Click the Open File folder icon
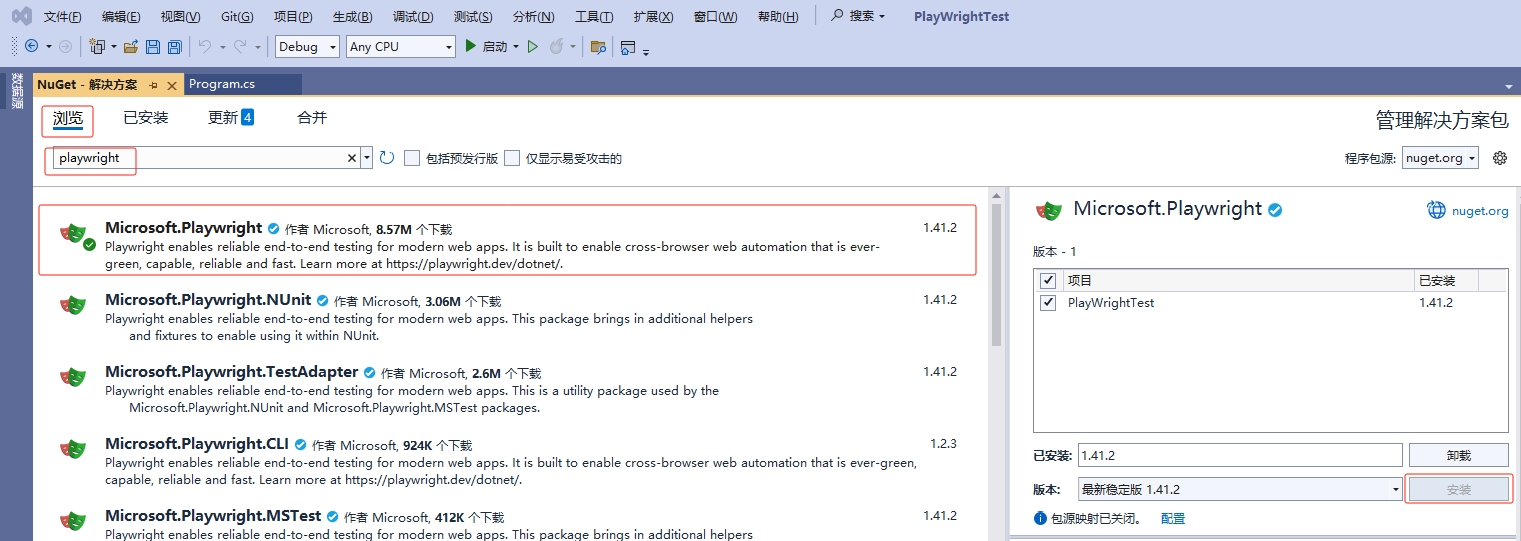The height and width of the screenshot is (541, 1521). pyautogui.click(x=131, y=46)
